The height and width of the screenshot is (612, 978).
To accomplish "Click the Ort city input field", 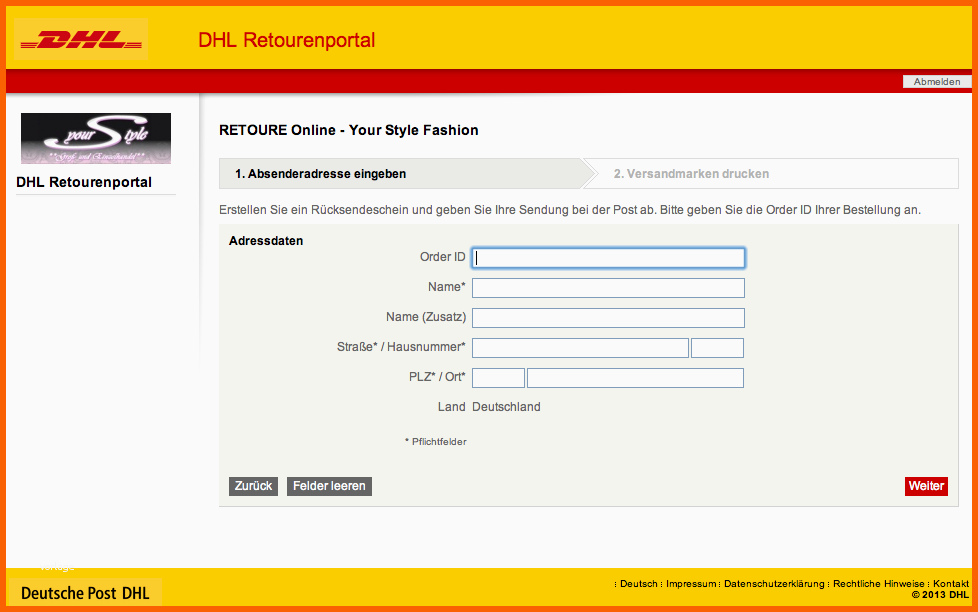I will click(636, 377).
